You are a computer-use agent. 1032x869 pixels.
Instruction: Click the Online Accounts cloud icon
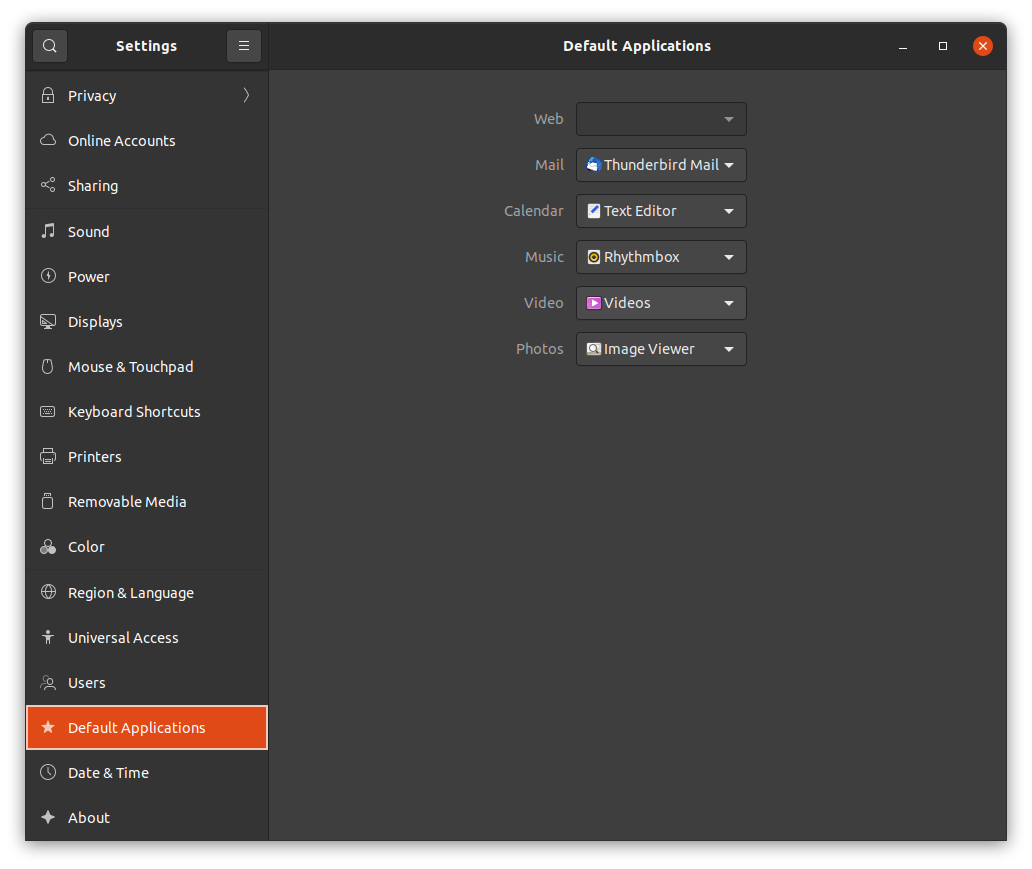pos(48,140)
